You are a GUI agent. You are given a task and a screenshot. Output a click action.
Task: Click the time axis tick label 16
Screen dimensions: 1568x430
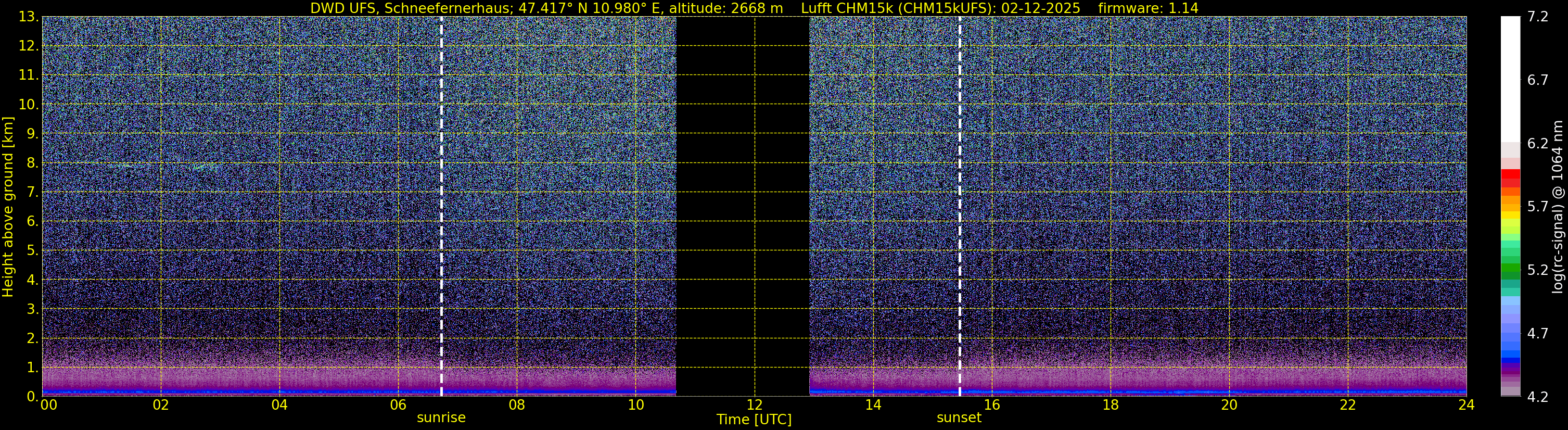coord(991,406)
